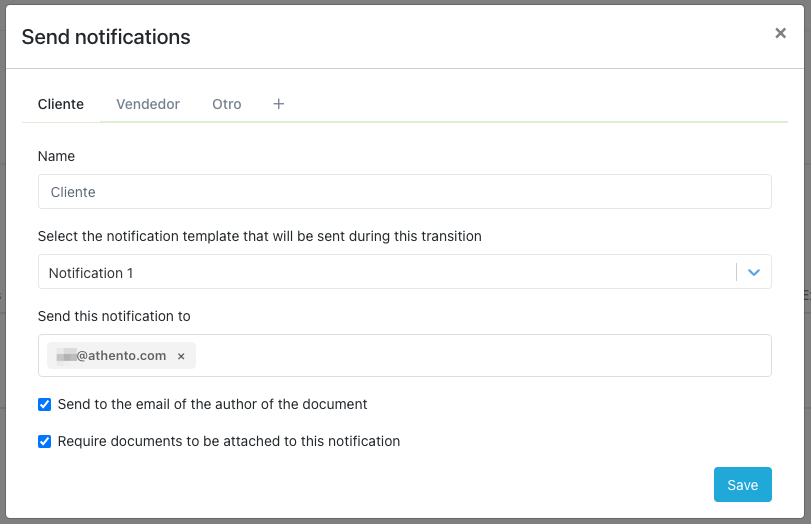The width and height of the screenshot is (811, 524).
Task: Click the dropdown chevron arrow for template
Action: (754, 272)
